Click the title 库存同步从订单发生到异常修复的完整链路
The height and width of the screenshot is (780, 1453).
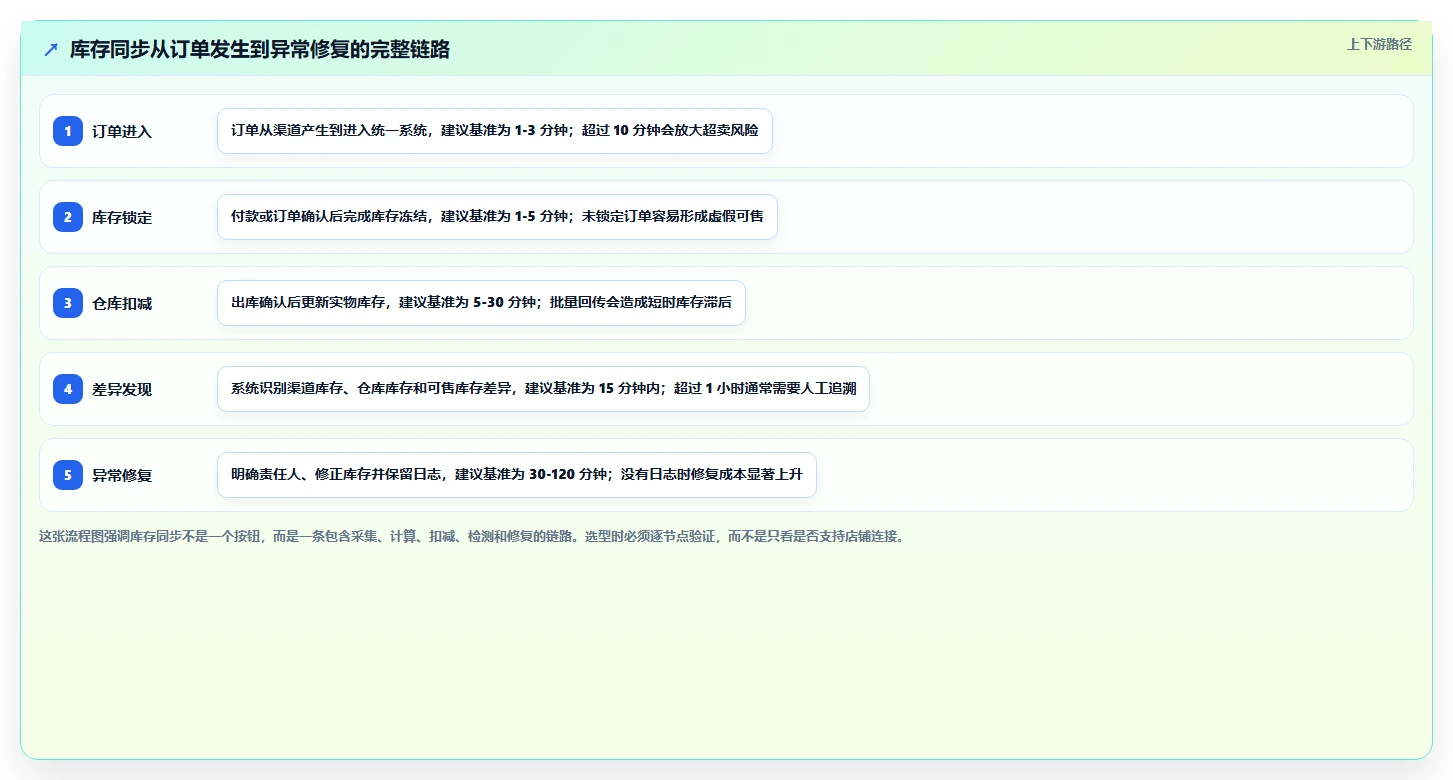pyautogui.click(x=260, y=49)
